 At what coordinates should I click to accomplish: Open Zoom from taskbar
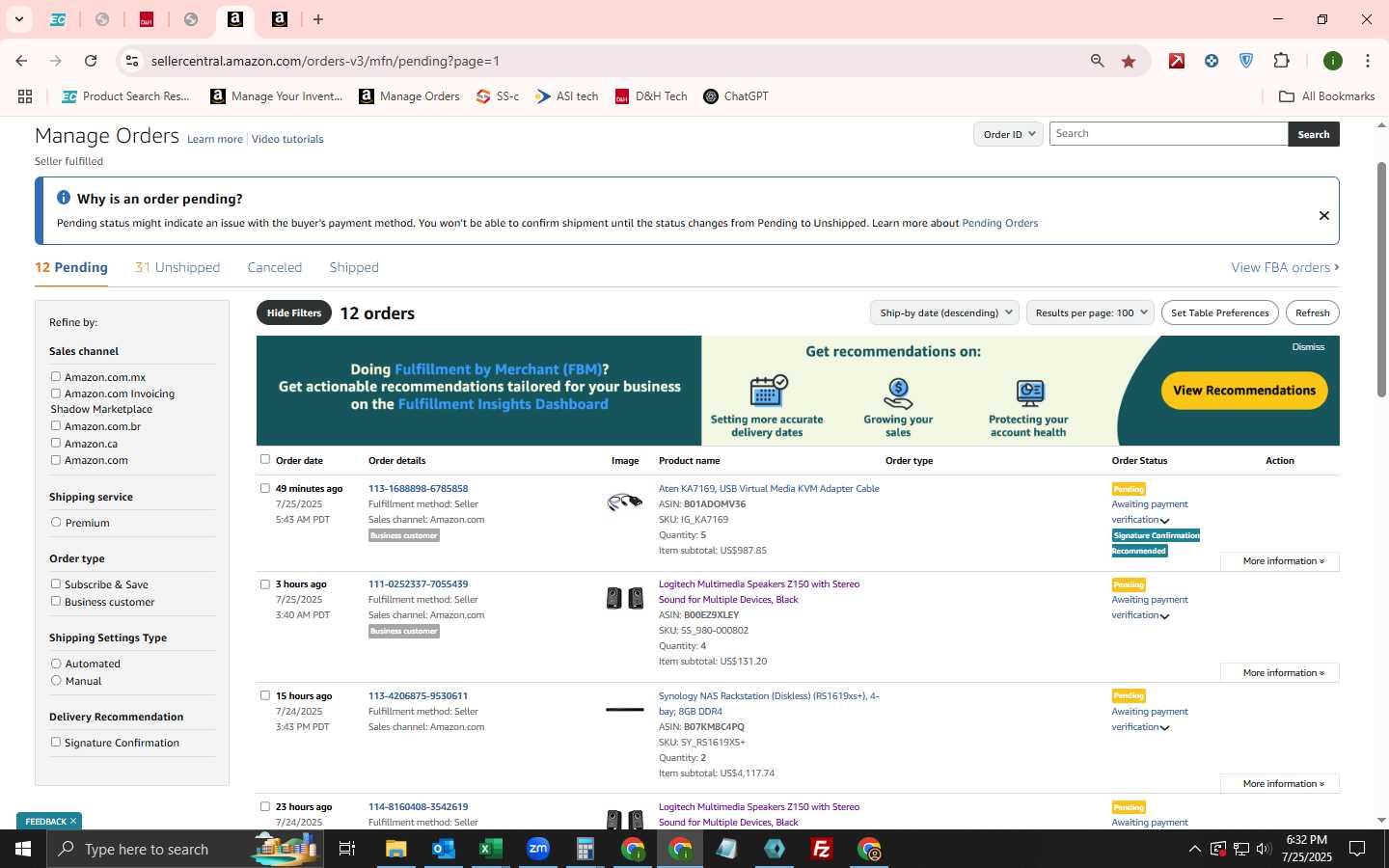(x=538, y=849)
